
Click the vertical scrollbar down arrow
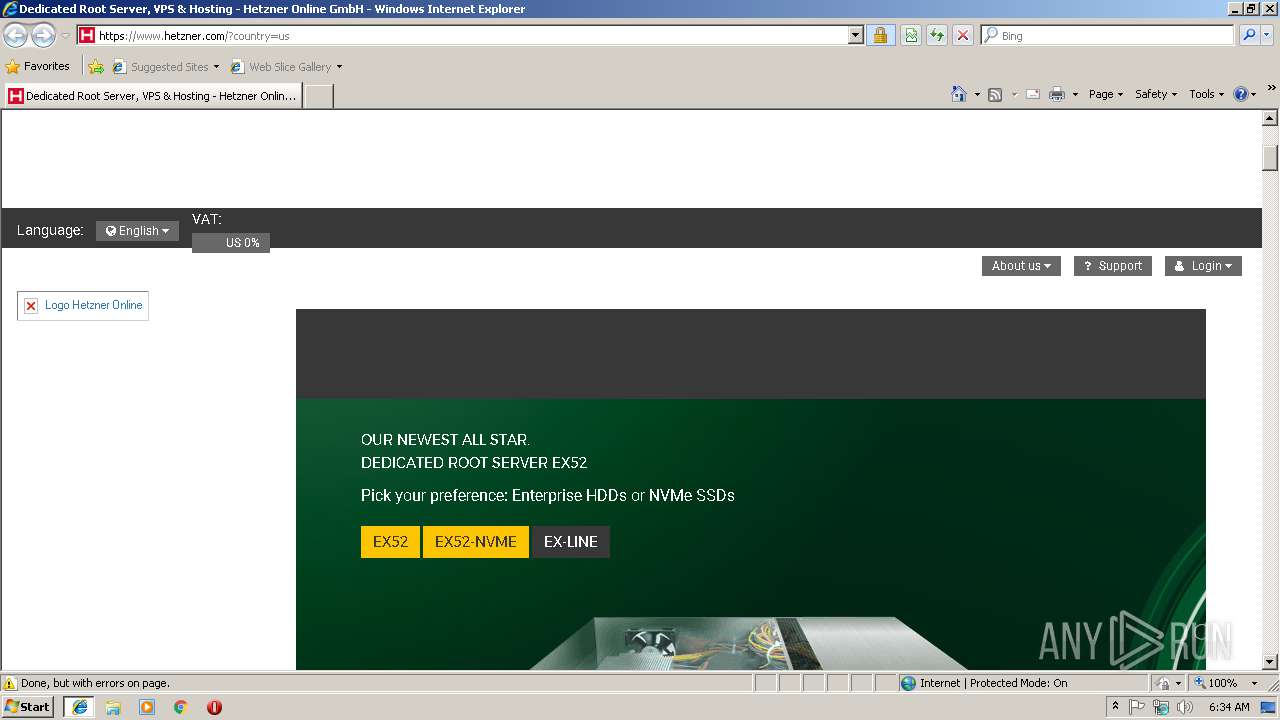pyautogui.click(x=1270, y=662)
